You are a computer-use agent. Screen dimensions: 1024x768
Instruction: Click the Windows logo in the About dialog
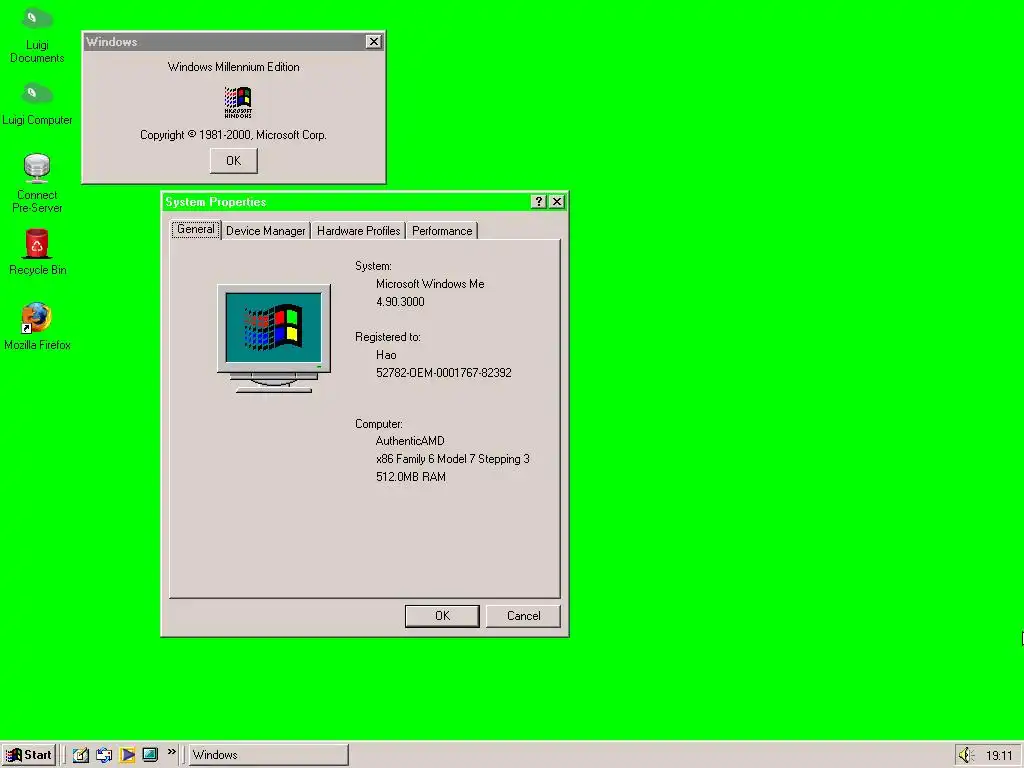[x=238, y=102]
